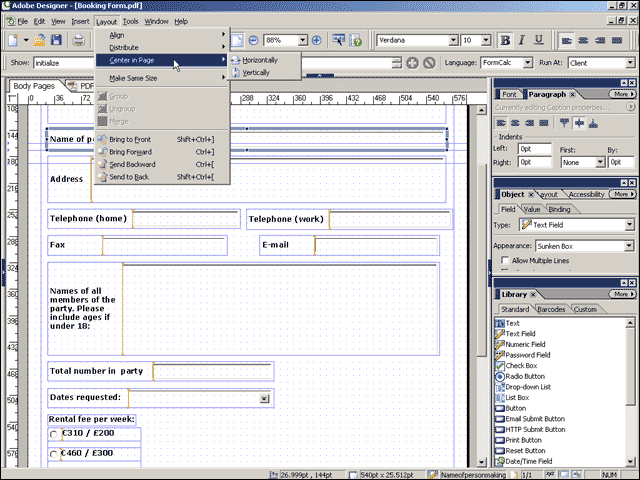The image size is (640, 480).
Task: Switch to the Value tab
Action: [x=531, y=209]
